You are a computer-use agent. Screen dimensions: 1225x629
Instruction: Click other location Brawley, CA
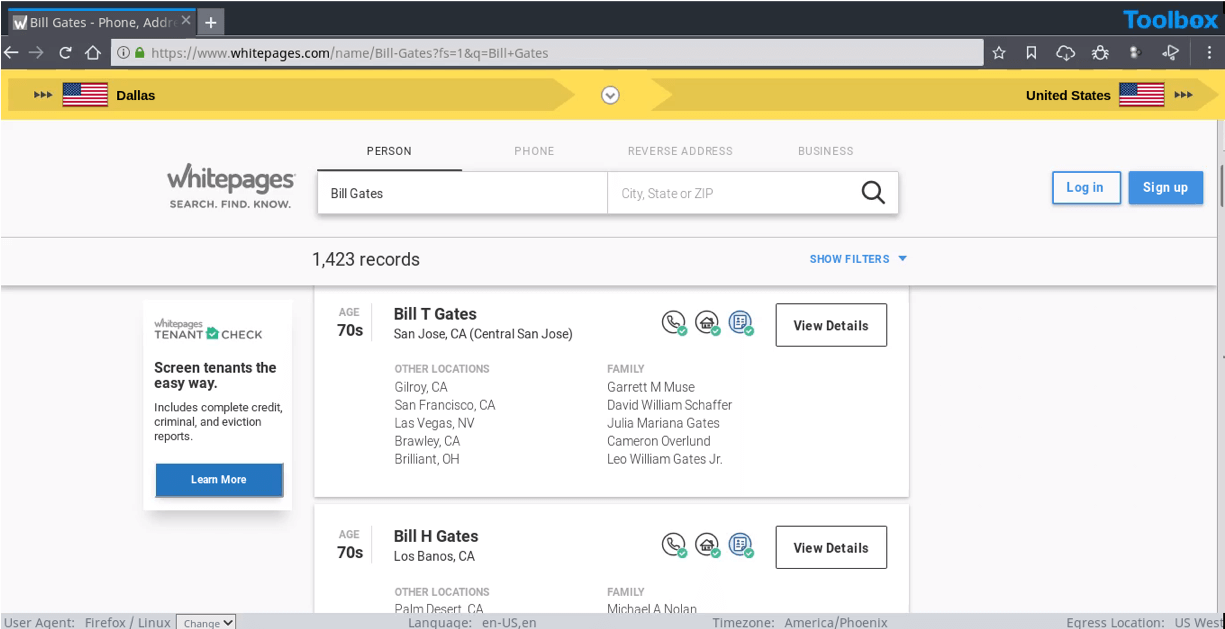(x=428, y=441)
